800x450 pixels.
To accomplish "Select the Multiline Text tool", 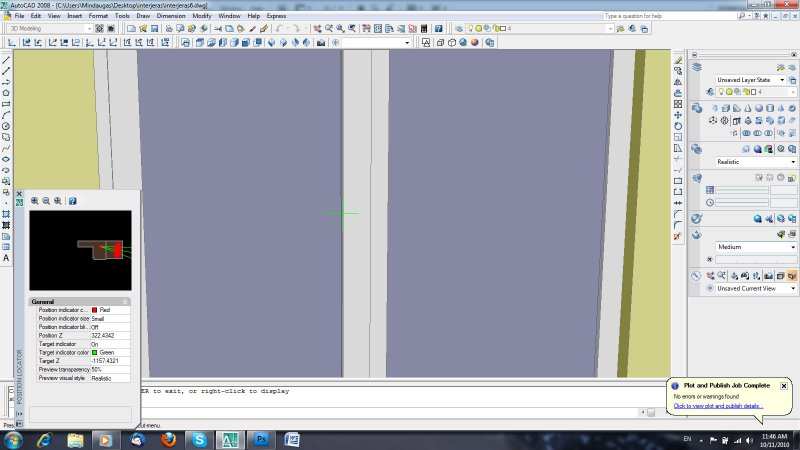I will (x=6, y=258).
